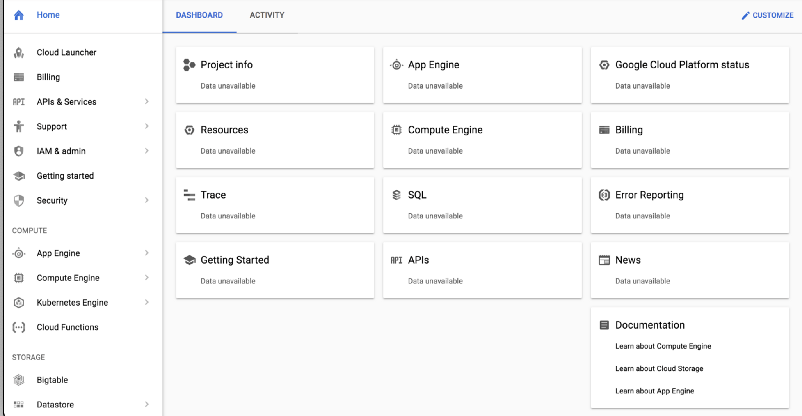Expand the Compute Engine submenu chevron

(146, 278)
